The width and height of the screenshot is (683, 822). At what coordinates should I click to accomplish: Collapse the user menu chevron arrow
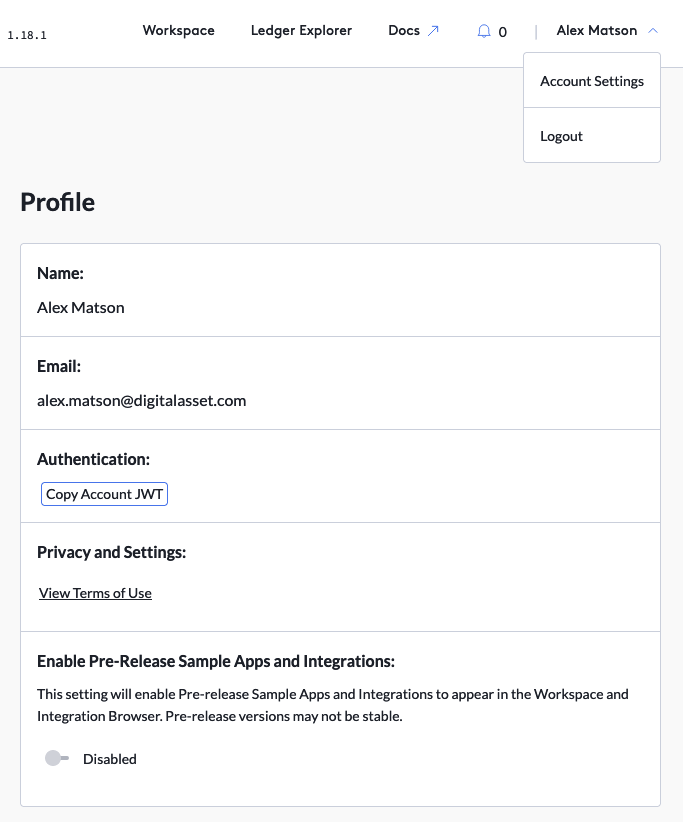(x=653, y=31)
